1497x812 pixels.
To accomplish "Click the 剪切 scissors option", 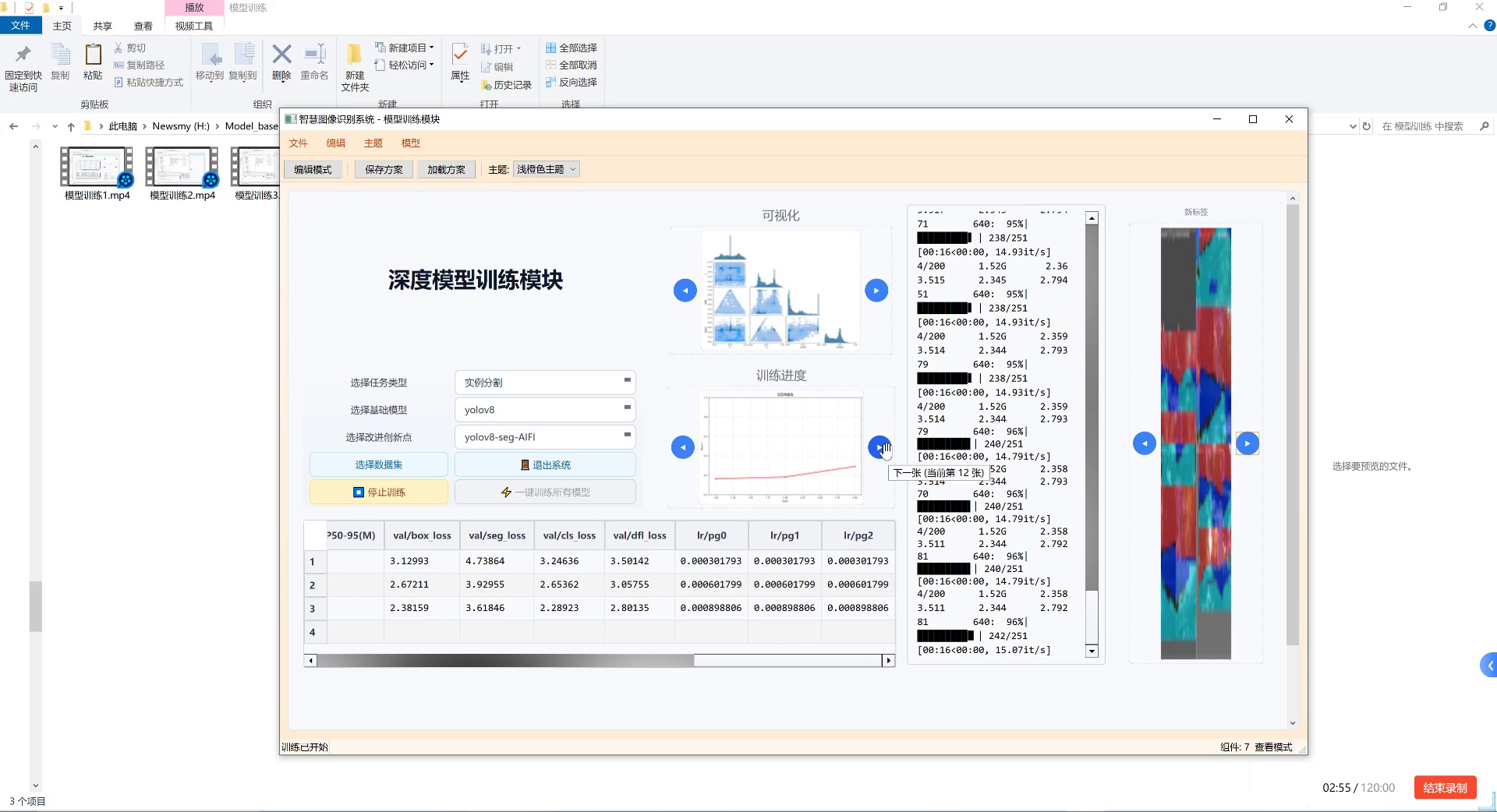I will 129,48.
